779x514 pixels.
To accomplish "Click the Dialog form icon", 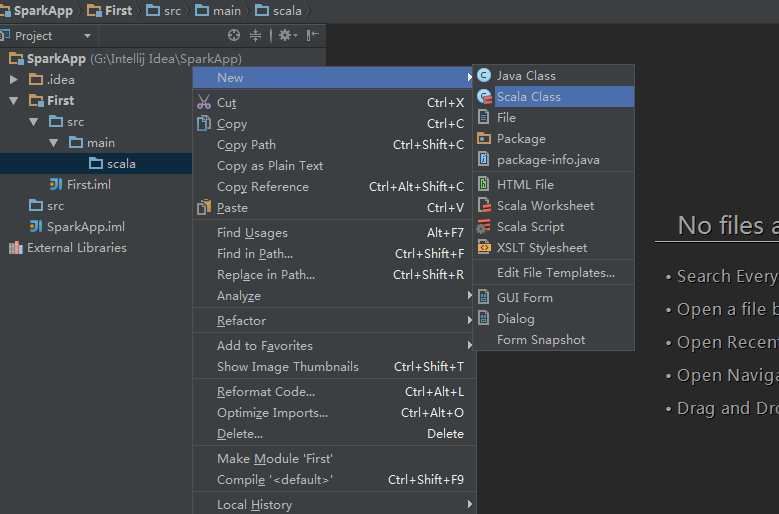I will (x=483, y=318).
